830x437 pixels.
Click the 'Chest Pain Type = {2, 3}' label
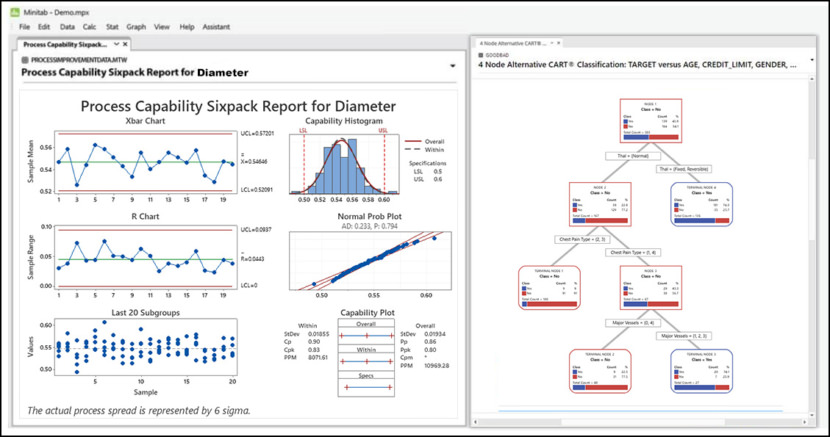tap(582, 239)
